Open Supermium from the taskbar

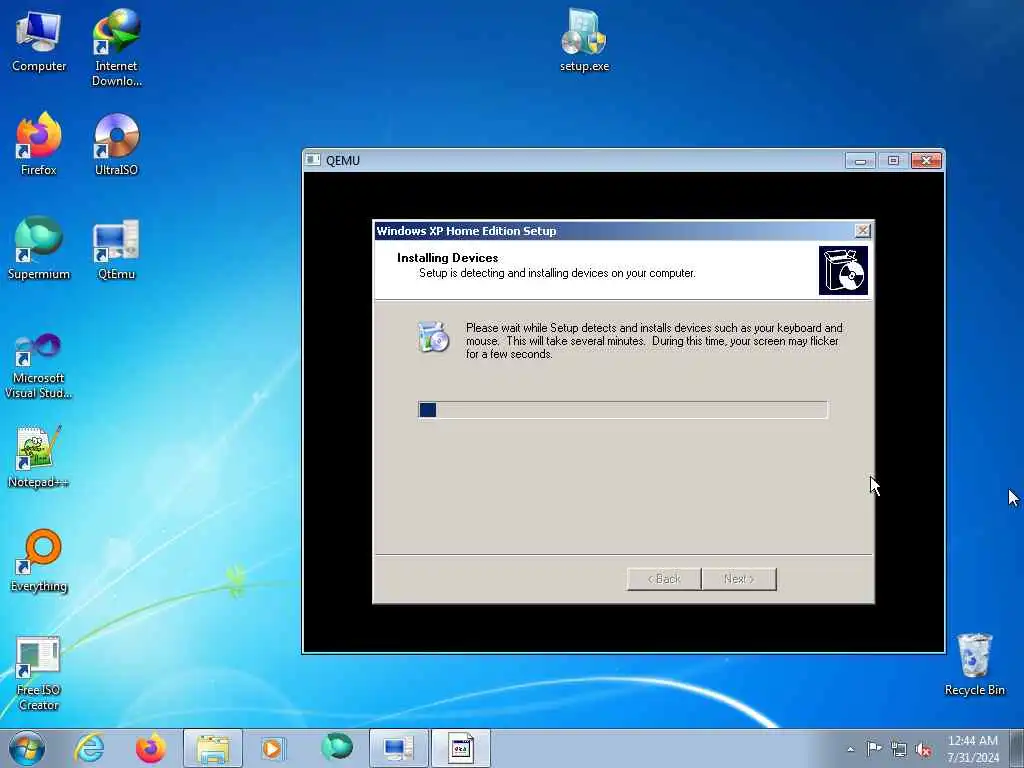pos(337,748)
